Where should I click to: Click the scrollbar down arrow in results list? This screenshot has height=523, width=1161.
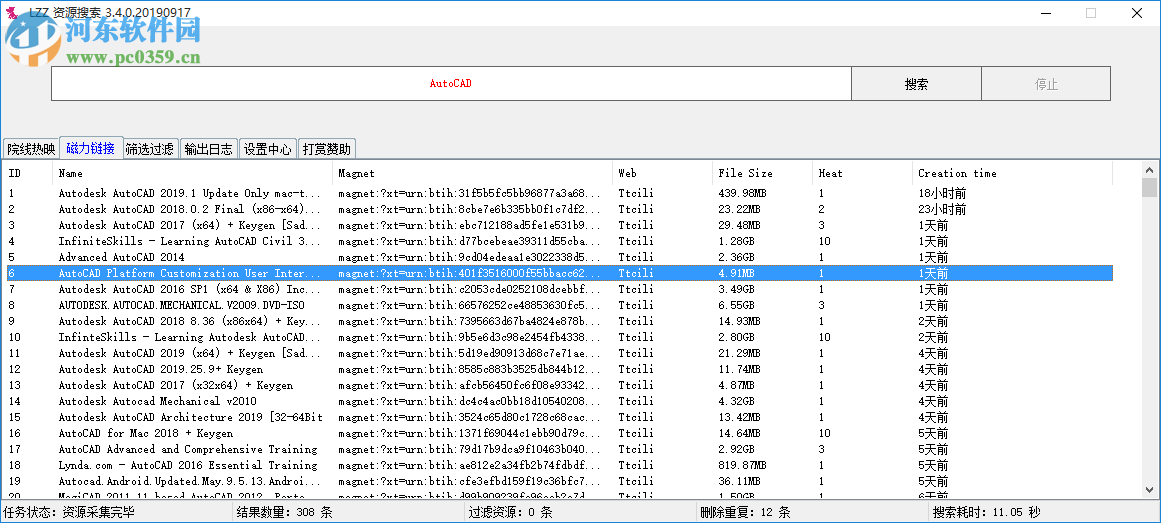point(1149,489)
